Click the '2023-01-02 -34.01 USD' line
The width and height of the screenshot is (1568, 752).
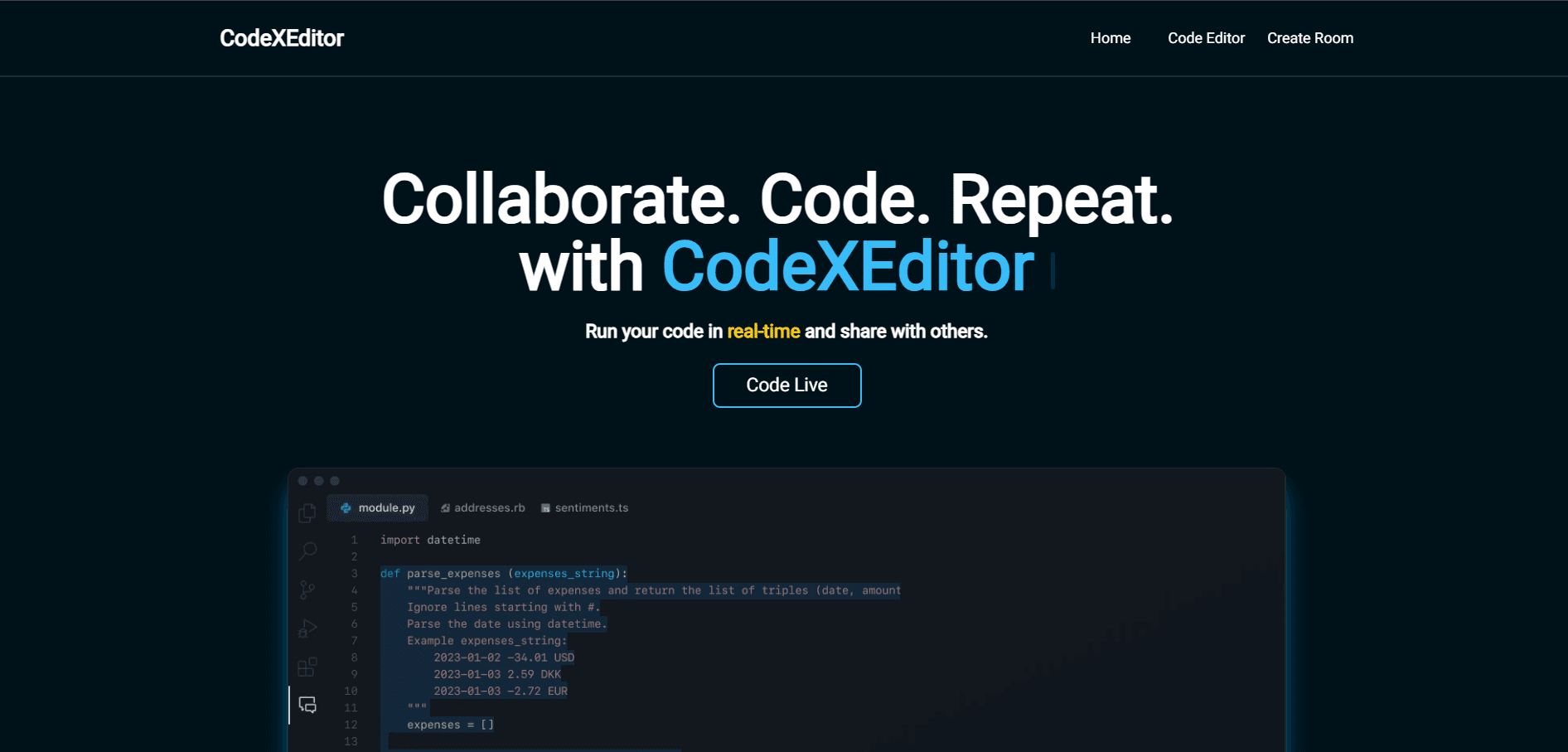[504, 657]
